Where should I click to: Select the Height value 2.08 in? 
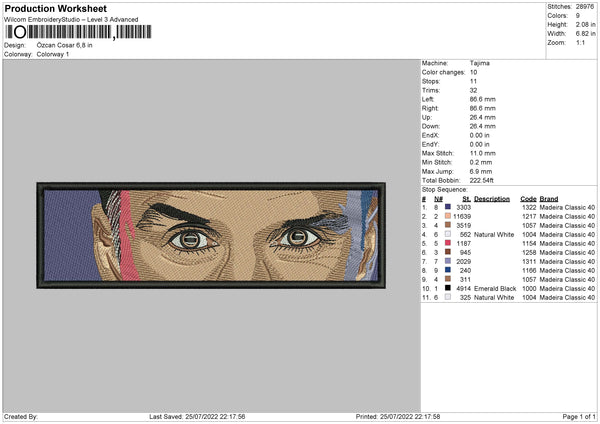[585, 24]
